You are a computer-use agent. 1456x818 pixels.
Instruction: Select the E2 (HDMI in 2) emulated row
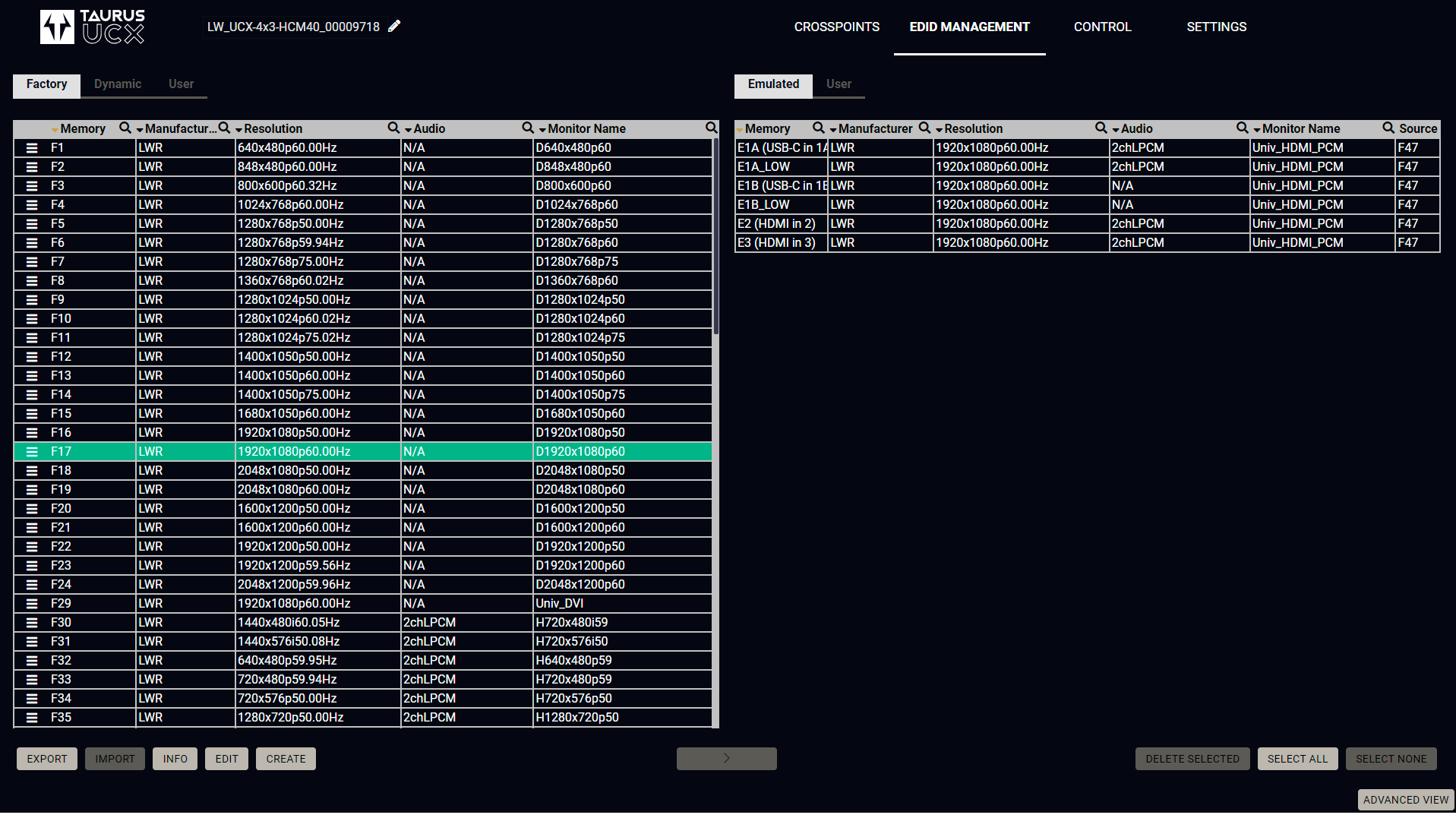coord(776,224)
